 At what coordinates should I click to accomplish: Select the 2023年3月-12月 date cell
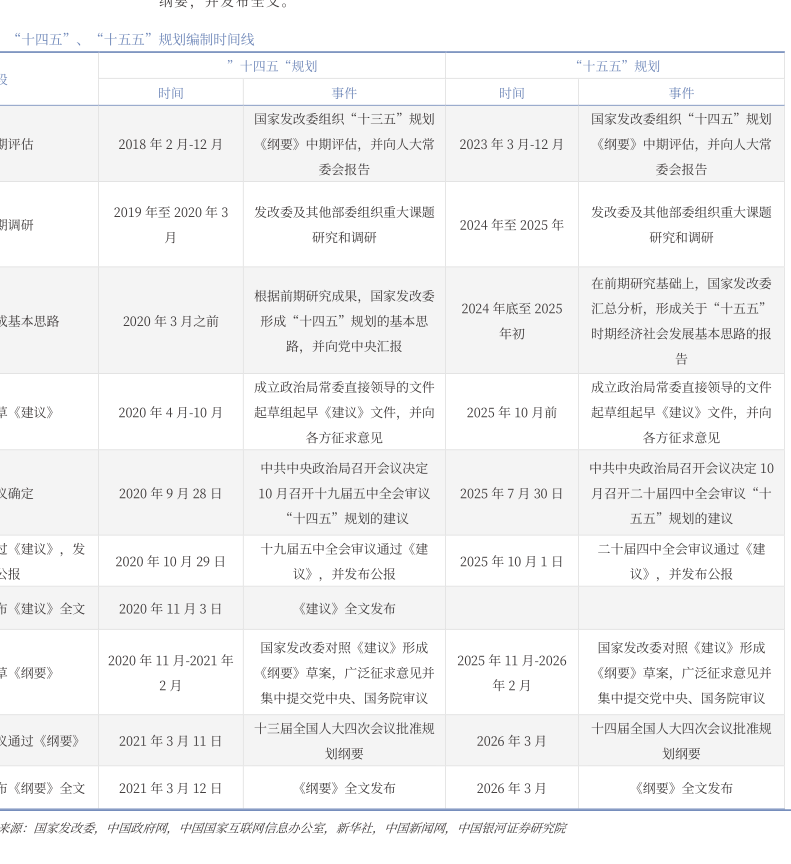click(x=511, y=144)
